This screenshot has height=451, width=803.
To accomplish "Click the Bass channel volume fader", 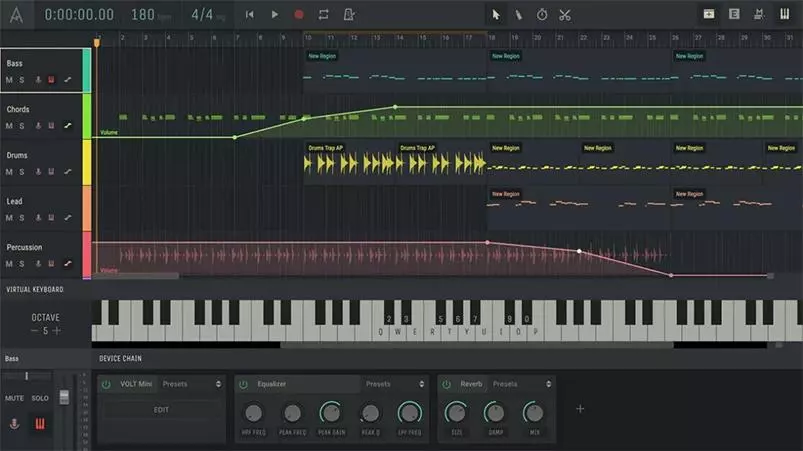I will 64,397.
